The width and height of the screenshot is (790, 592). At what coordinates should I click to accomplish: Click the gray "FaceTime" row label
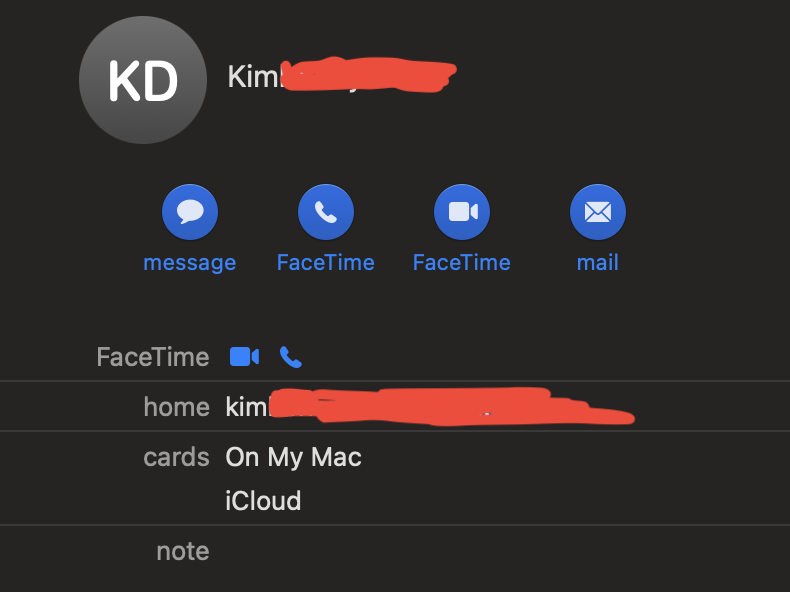(153, 357)
